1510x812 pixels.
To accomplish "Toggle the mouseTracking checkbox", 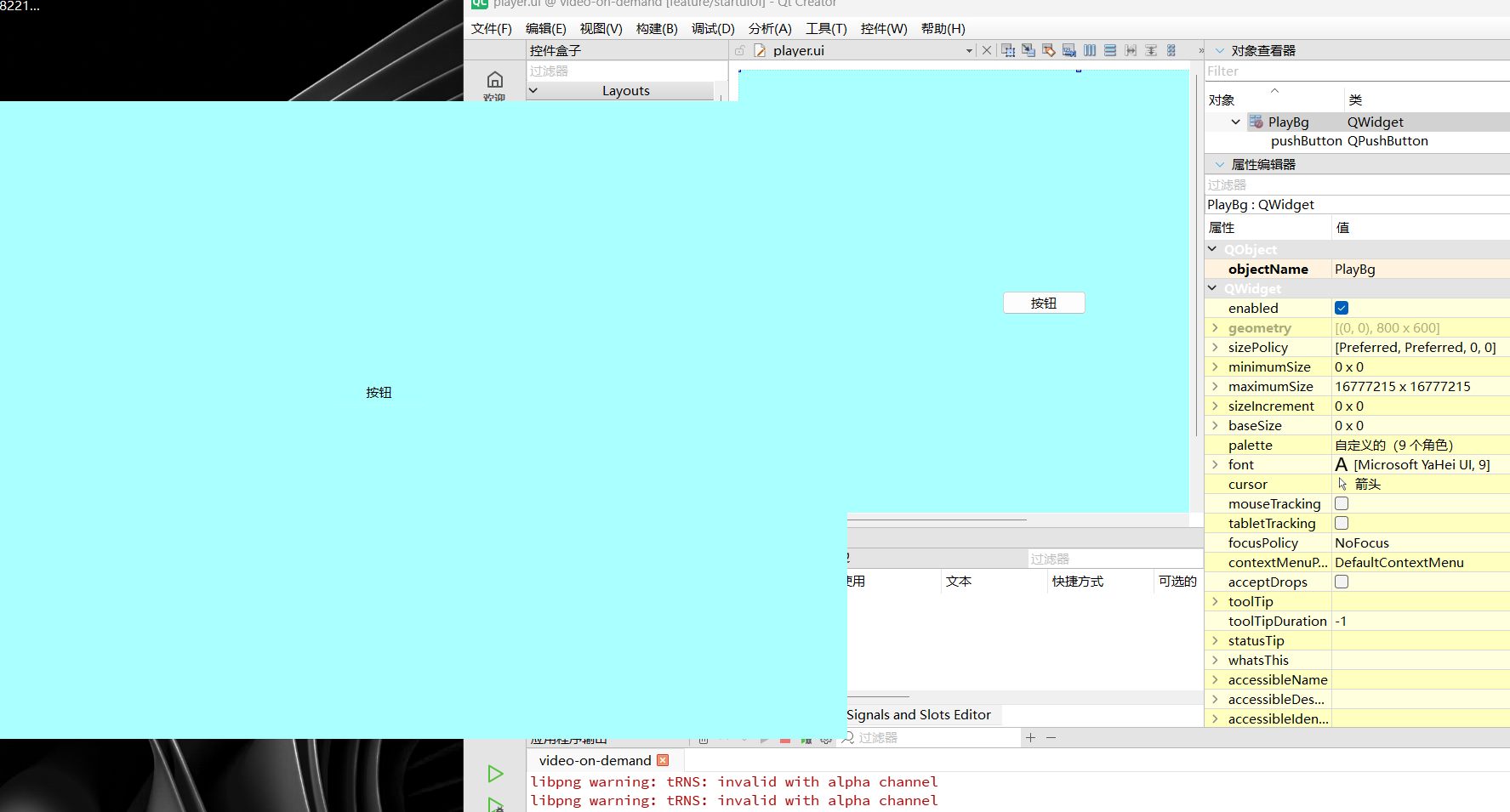I will (1342, 503).
